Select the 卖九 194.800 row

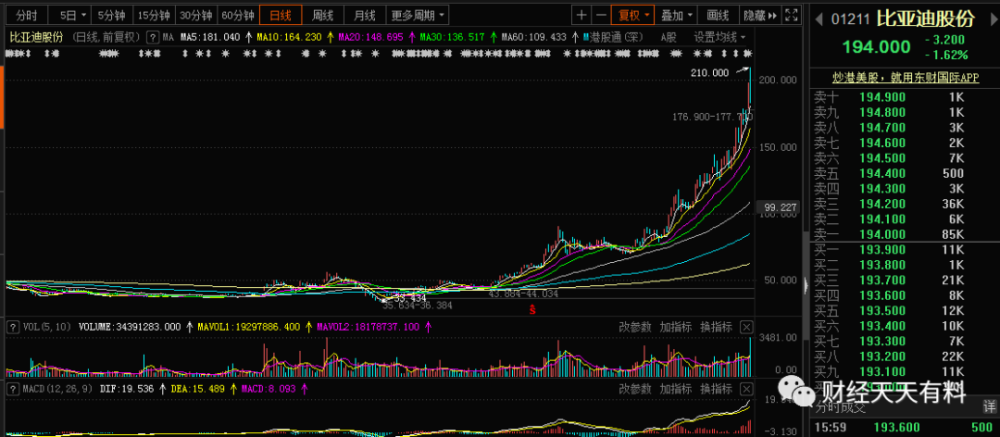[x=902, y=112]
